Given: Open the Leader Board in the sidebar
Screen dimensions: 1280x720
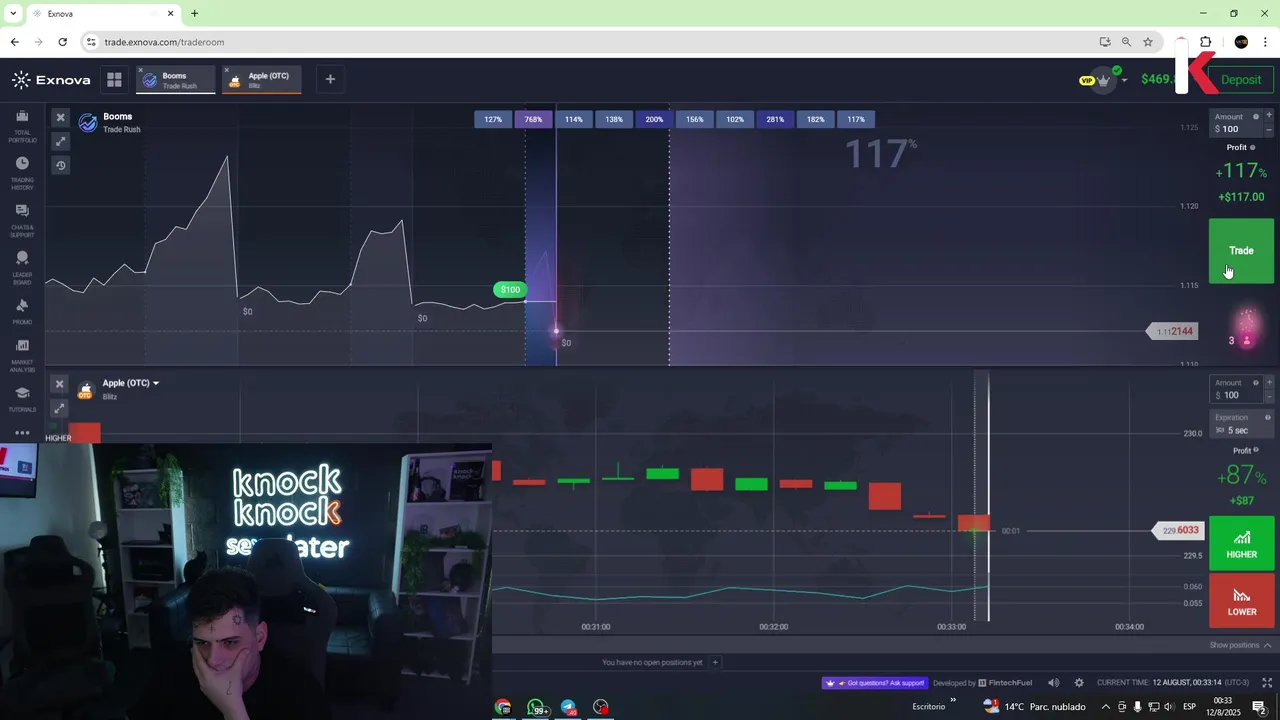Looking at the screenshot, I should (22, 268).
